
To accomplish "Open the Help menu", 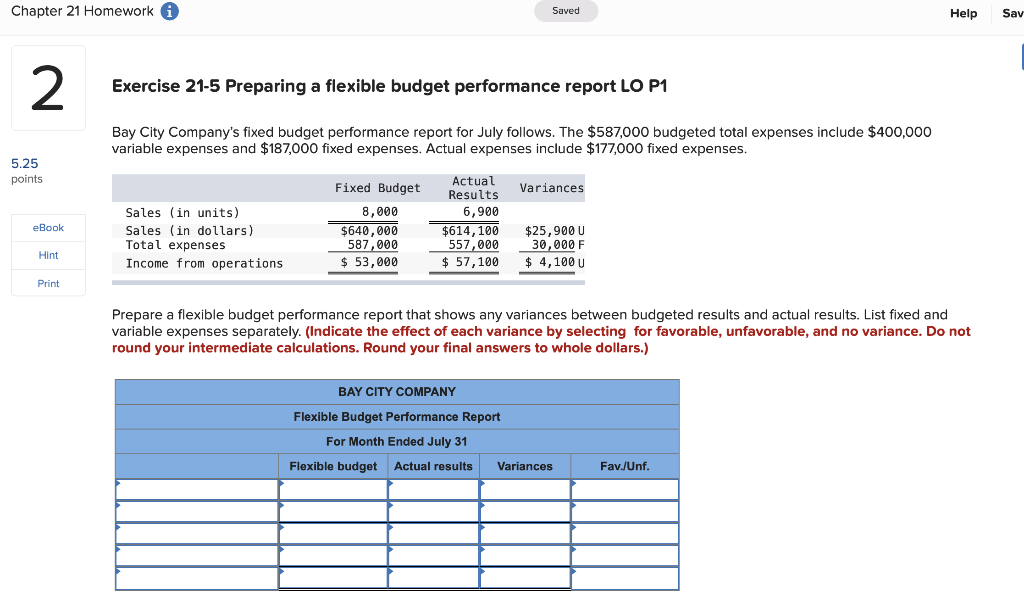I will [x=963, y=13].
